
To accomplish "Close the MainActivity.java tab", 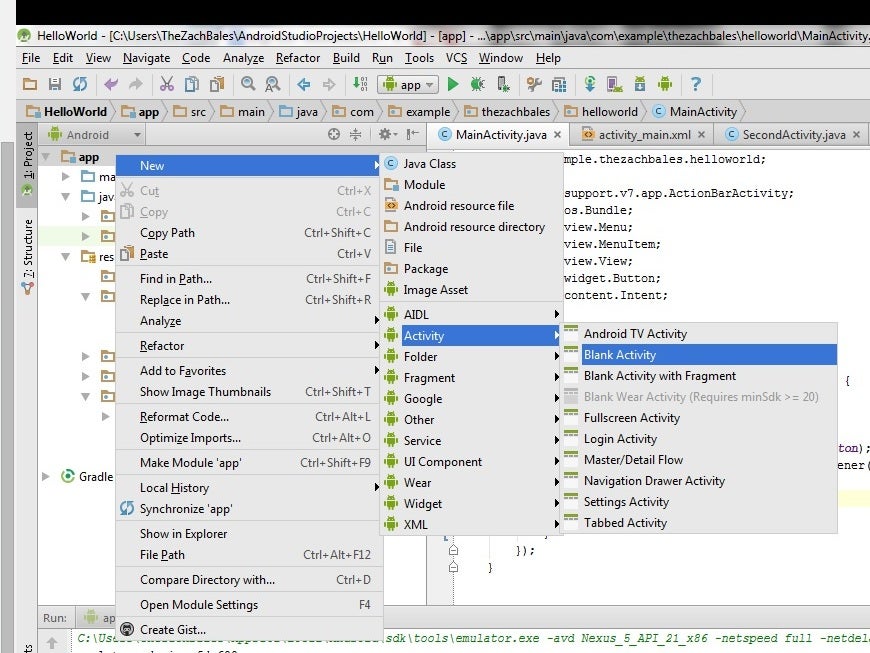I will (x=557, y=135).
